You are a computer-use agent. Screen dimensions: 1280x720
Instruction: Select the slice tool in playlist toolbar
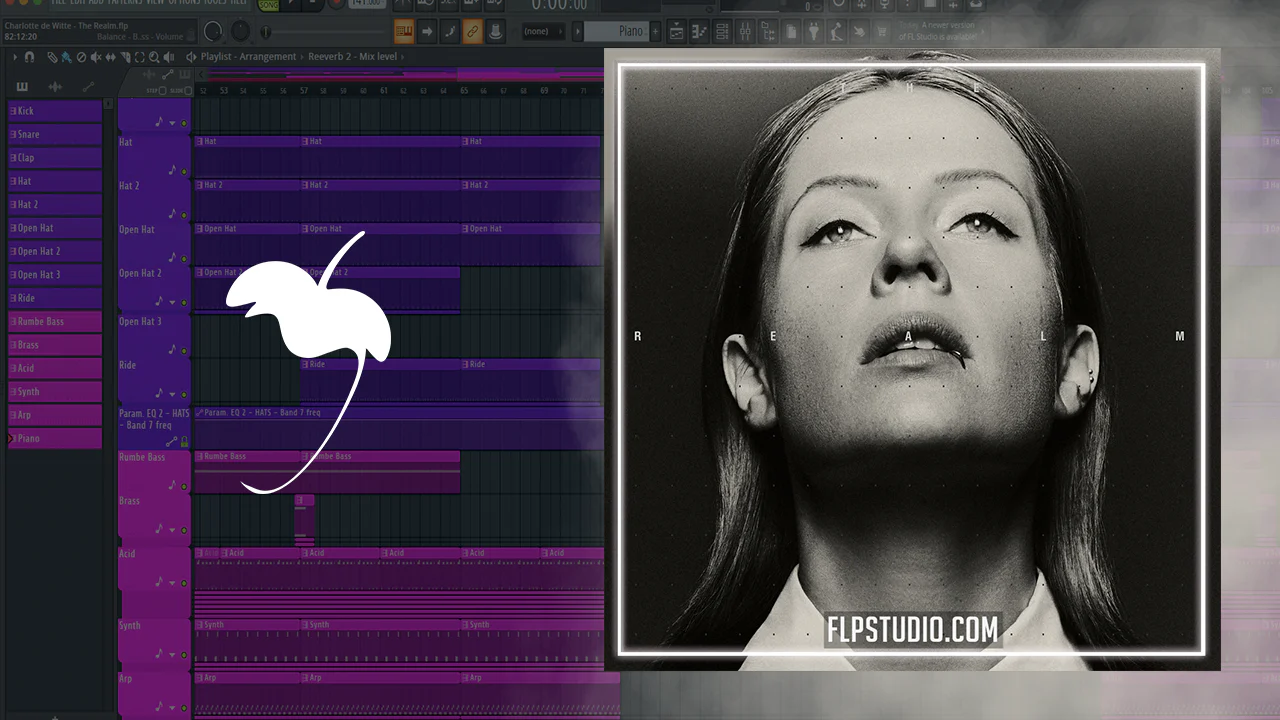click(124, 57)
